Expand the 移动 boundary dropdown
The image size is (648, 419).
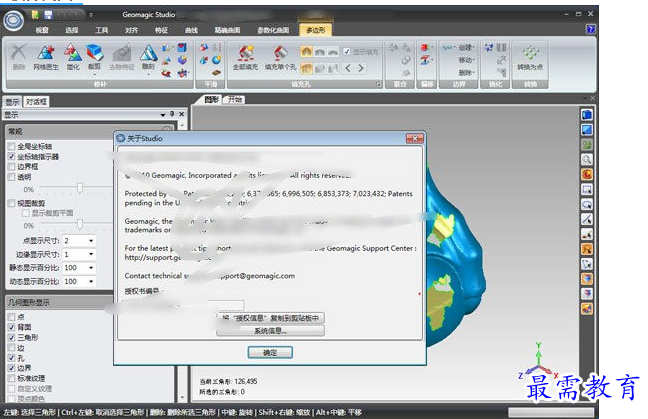[x=466, y=60]
